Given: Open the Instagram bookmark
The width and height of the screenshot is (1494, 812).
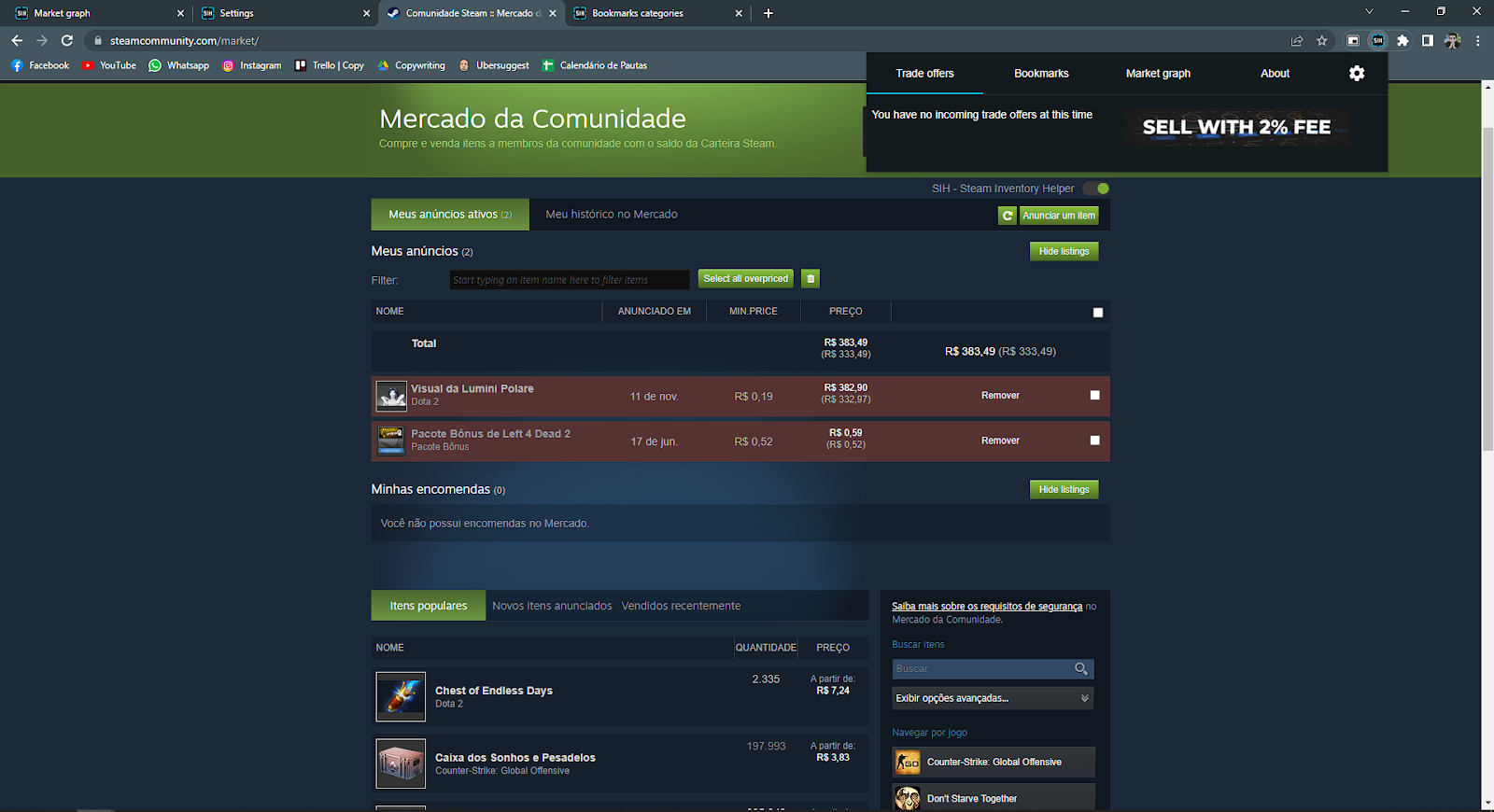Looking at the screenshot, I should tap(251, 65).
